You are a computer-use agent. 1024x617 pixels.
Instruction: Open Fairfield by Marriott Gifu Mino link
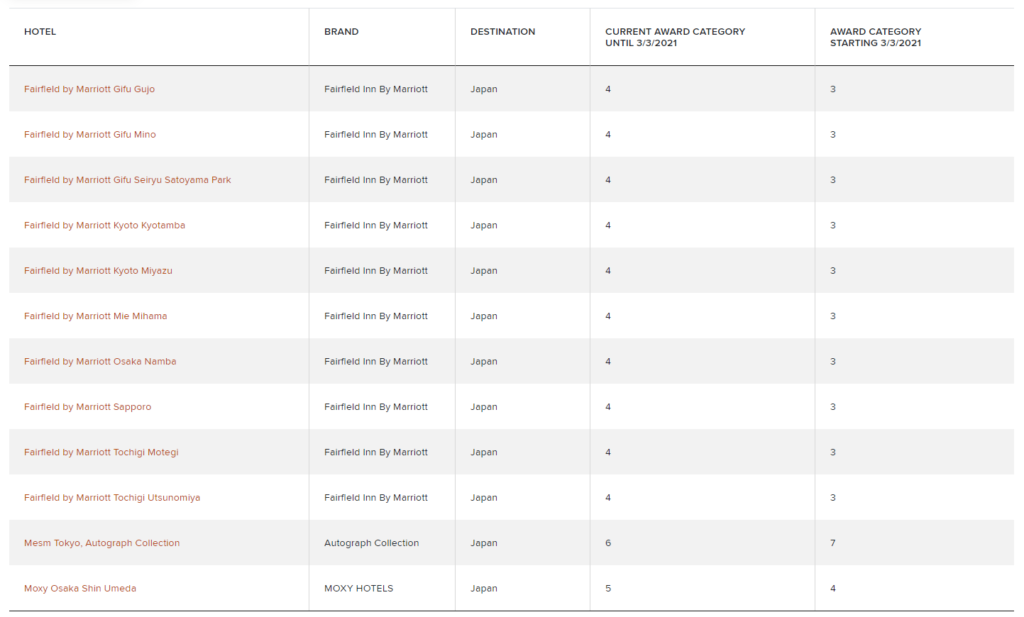click(x=90, y=135)
